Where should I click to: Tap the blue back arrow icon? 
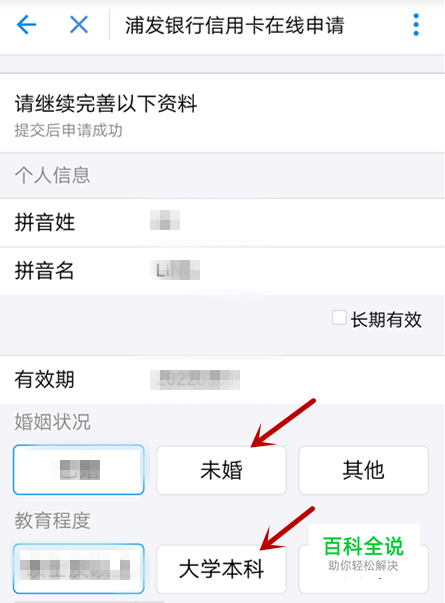click(27, 25)
